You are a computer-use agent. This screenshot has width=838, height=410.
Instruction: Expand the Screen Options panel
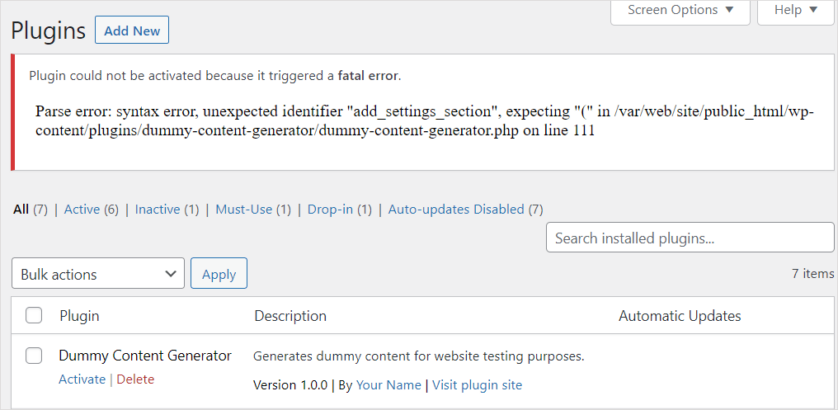(x=680, y=10)
